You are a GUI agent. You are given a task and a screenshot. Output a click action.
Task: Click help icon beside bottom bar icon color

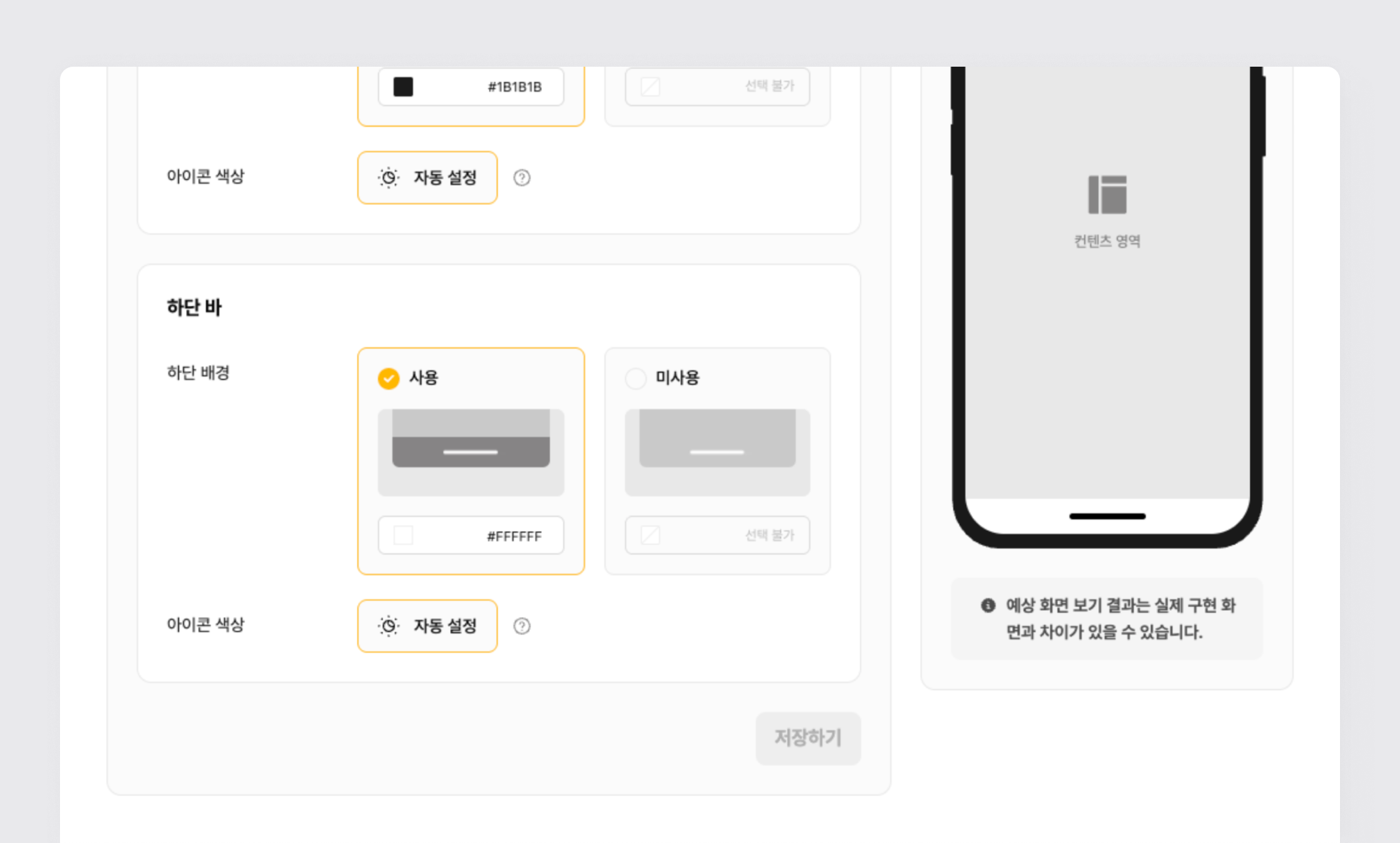[x=522, y=626]
